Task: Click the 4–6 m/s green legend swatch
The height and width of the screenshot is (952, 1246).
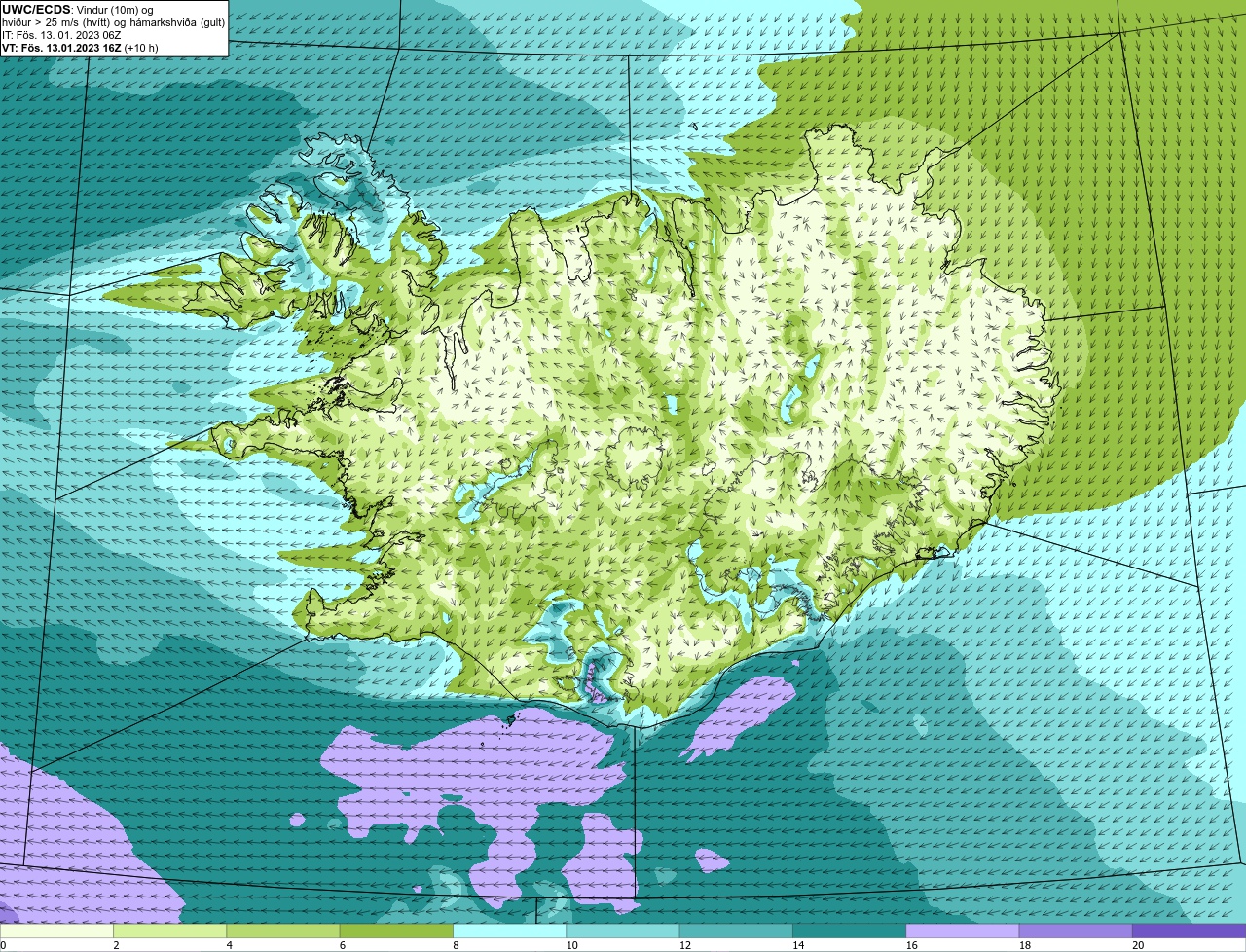Action: tap(283, 931)
